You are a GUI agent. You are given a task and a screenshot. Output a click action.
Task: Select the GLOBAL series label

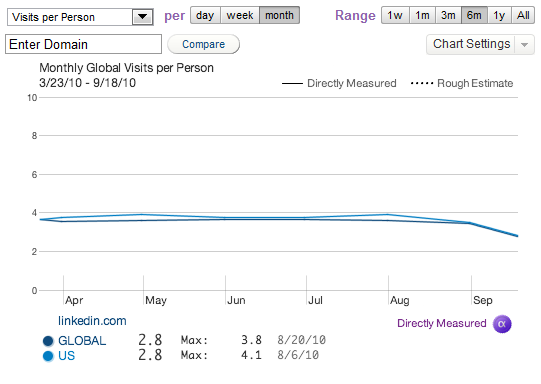click(x=82, y=341)
